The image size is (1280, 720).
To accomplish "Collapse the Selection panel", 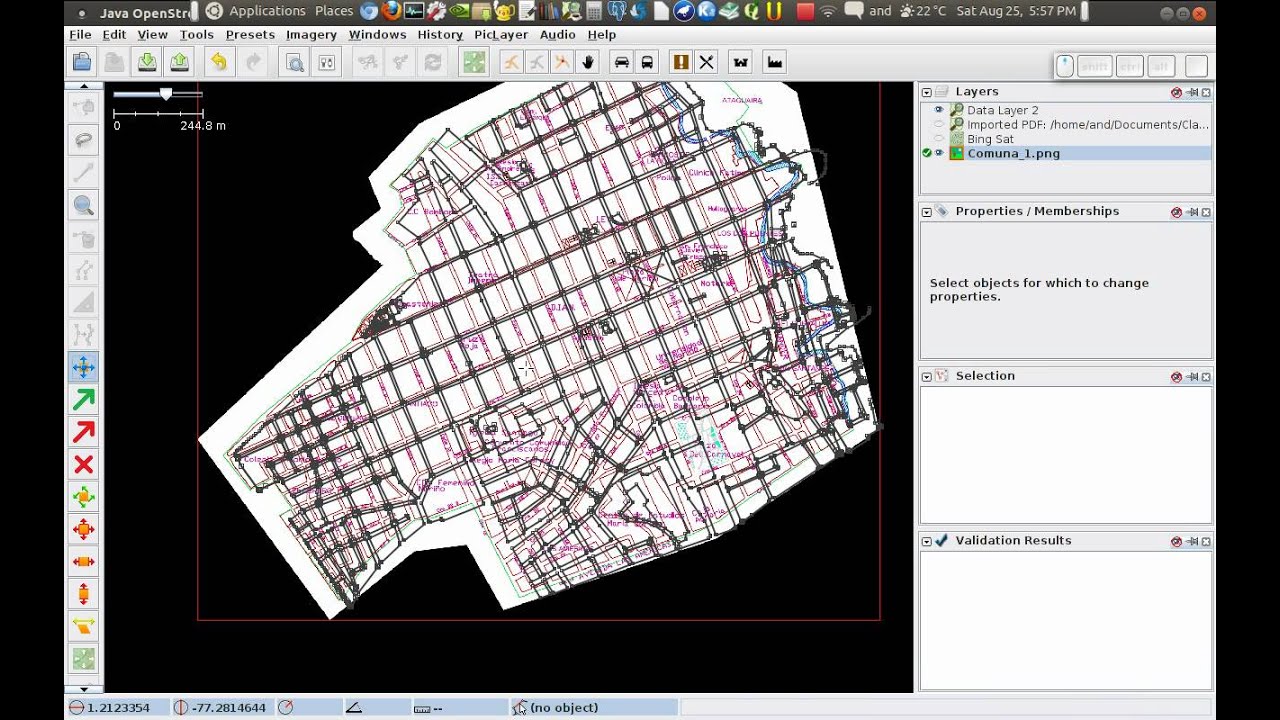I will tap(927, 377).
